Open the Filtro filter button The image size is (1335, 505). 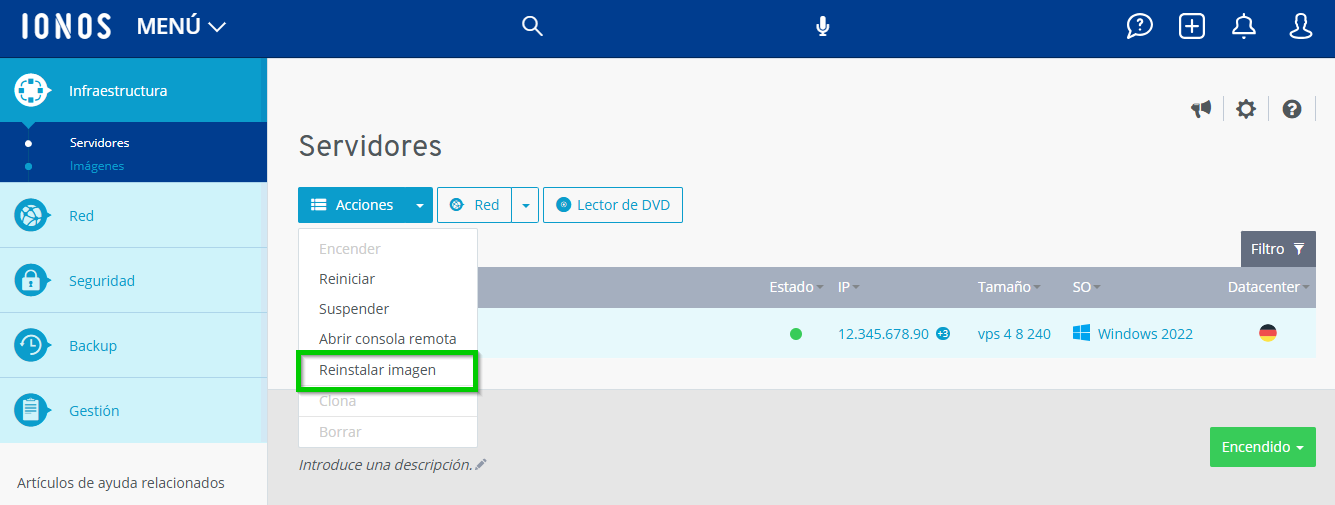(1277, 249)
